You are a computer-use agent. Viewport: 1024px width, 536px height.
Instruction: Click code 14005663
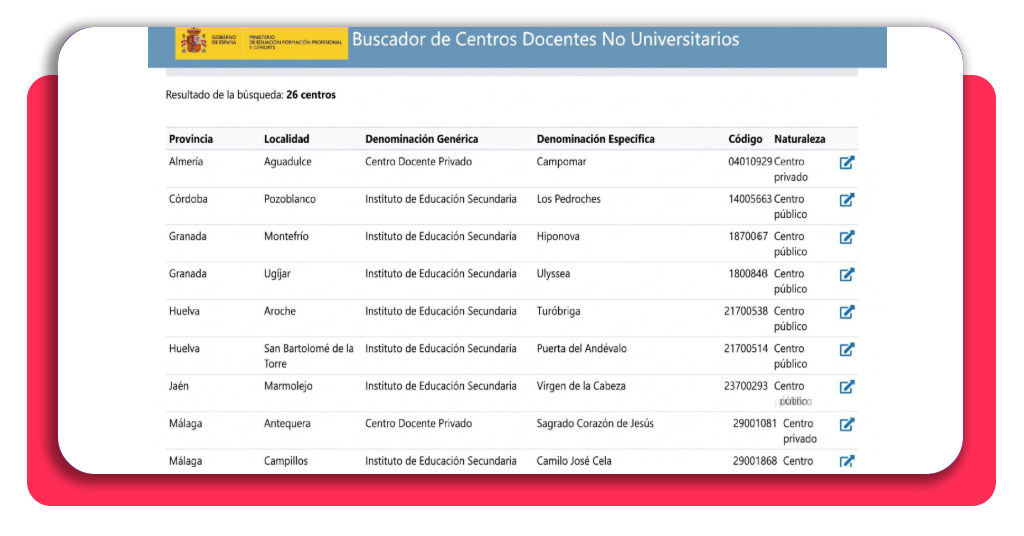pyautogui.click(x=750, y=199)
